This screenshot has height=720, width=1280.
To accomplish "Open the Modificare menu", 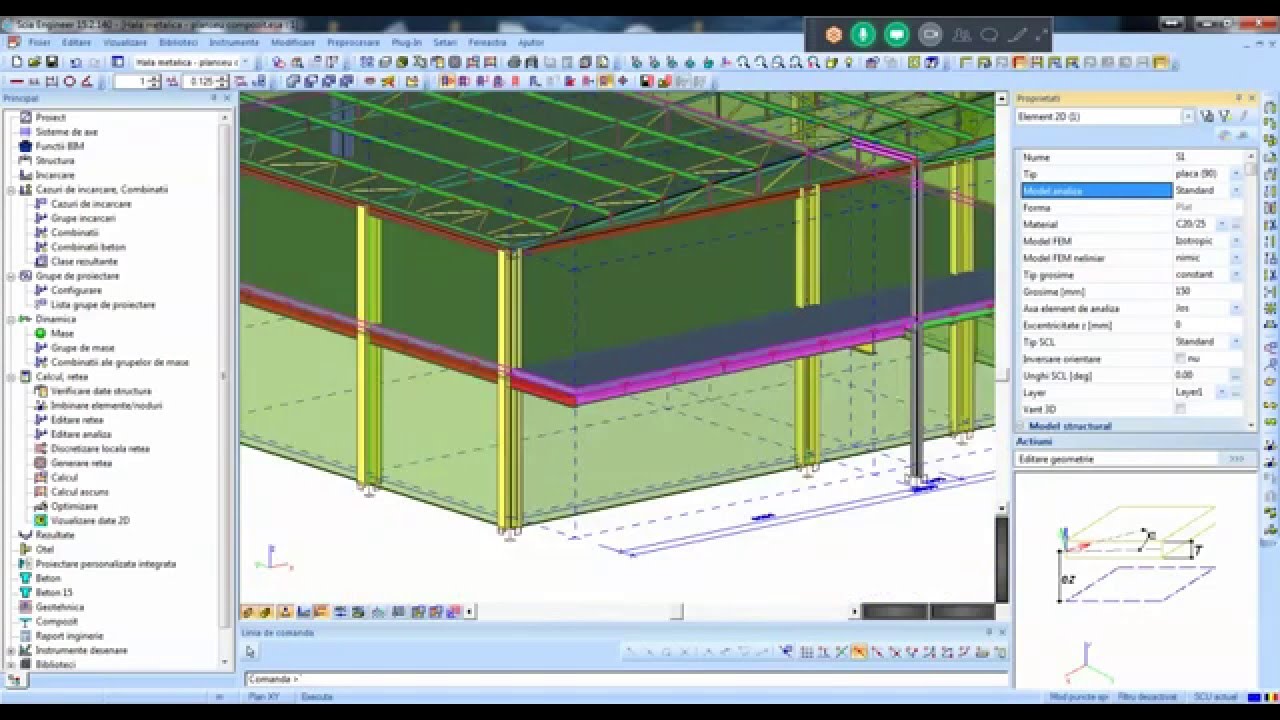I will point(293,43).
